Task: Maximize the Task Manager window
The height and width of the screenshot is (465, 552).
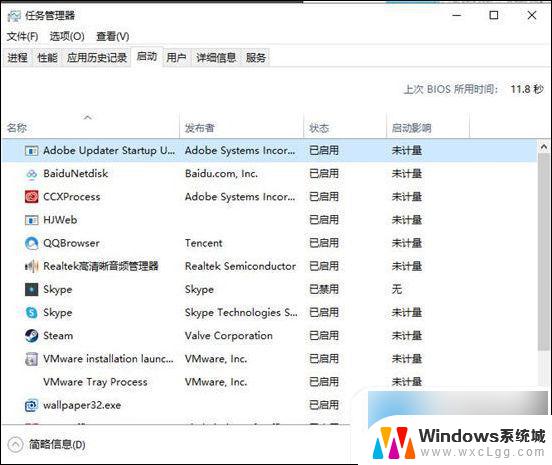Action: pyautogui.click(x=494, y=15)
